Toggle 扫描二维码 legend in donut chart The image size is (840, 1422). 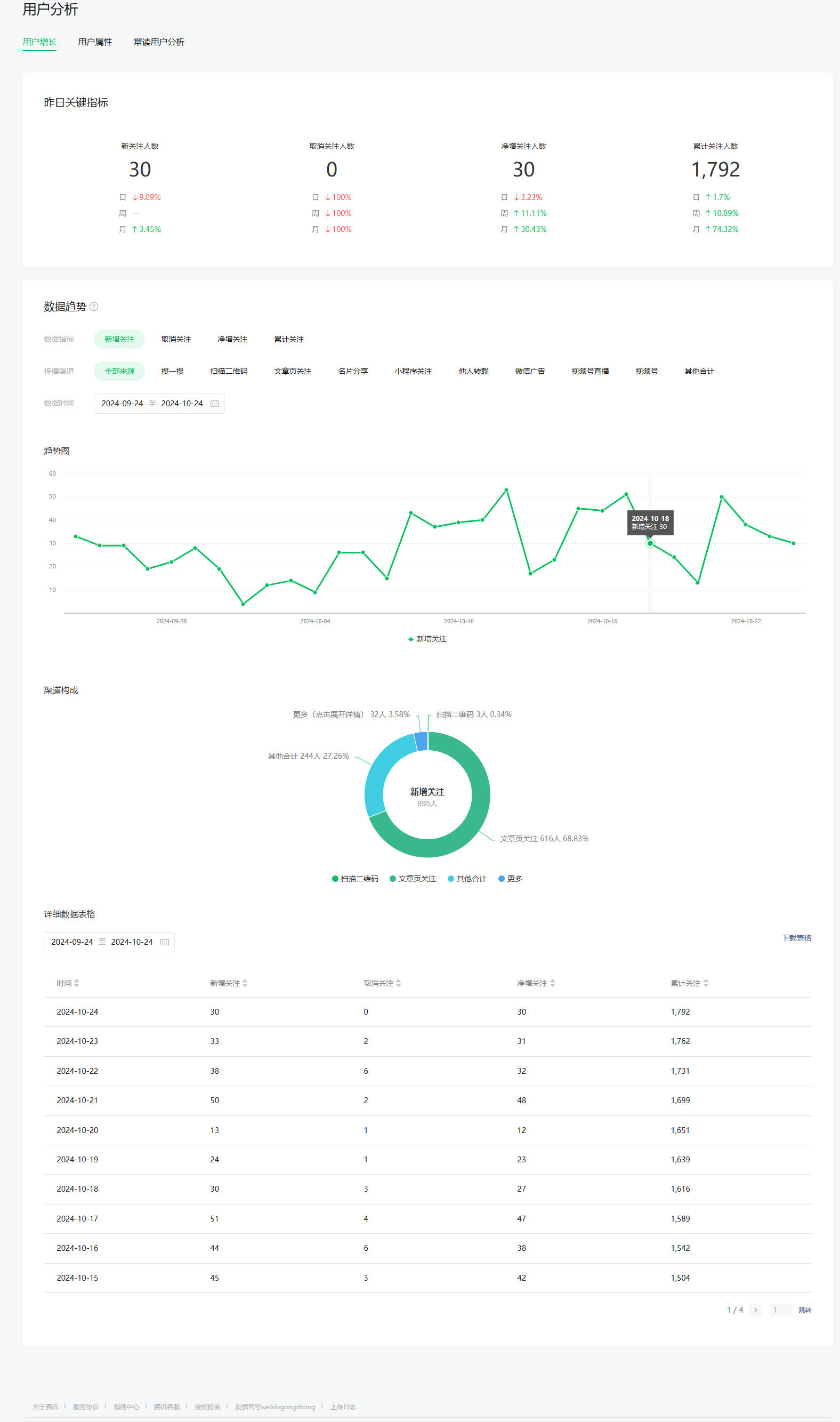[x=356, y=879]
